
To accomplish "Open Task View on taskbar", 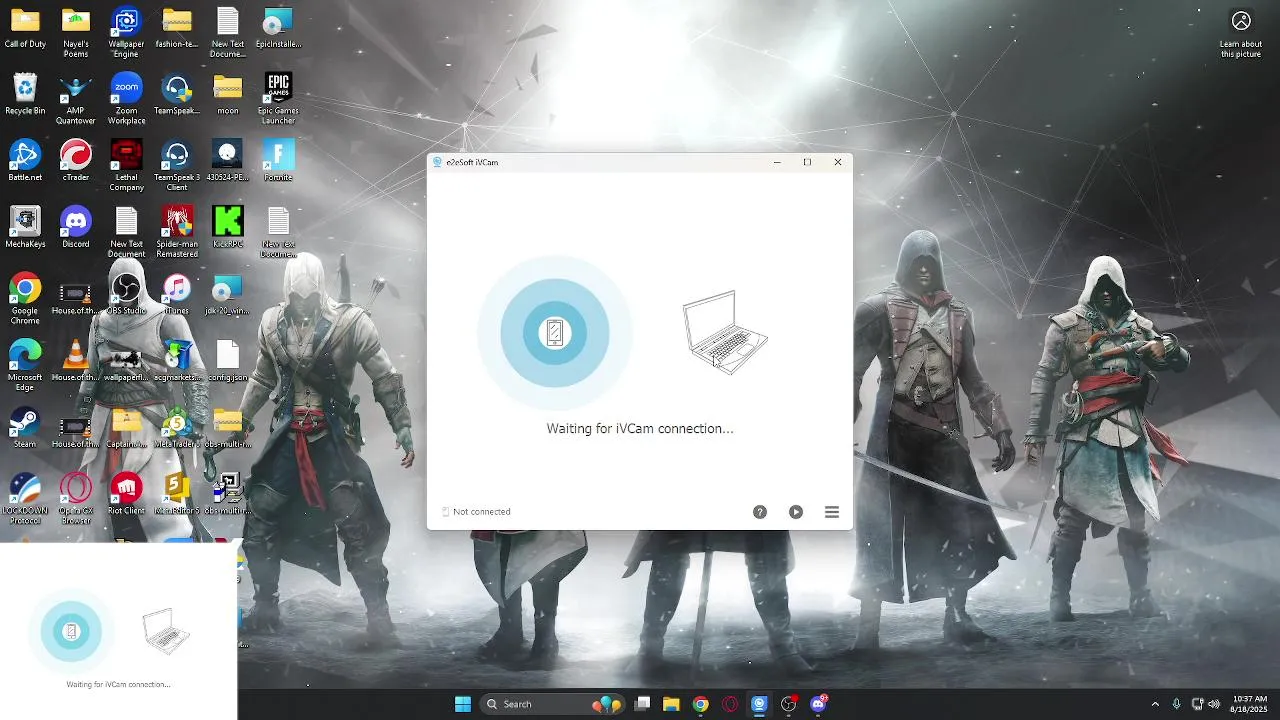I will tap(642, 704).
